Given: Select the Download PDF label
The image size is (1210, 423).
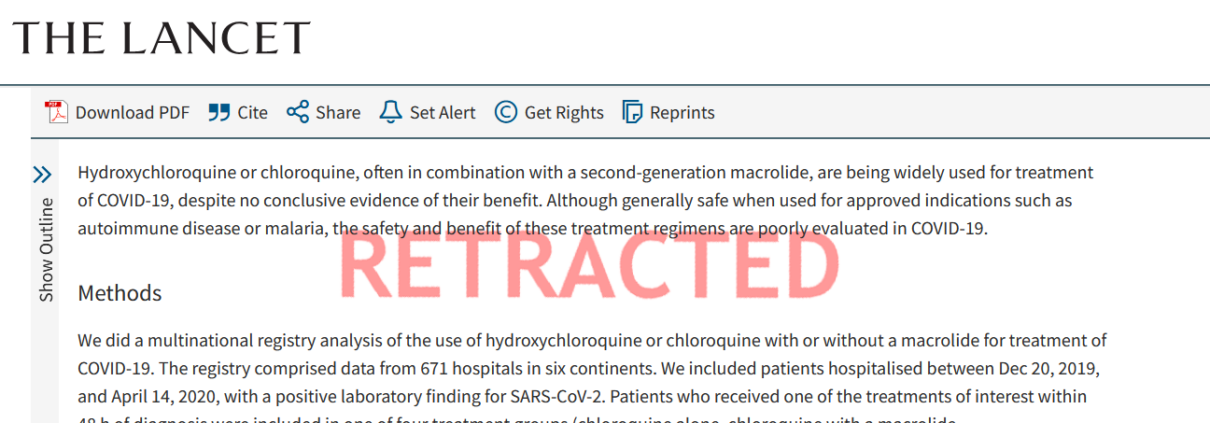Looking at the screenshot, I should [x=132, y=112].
